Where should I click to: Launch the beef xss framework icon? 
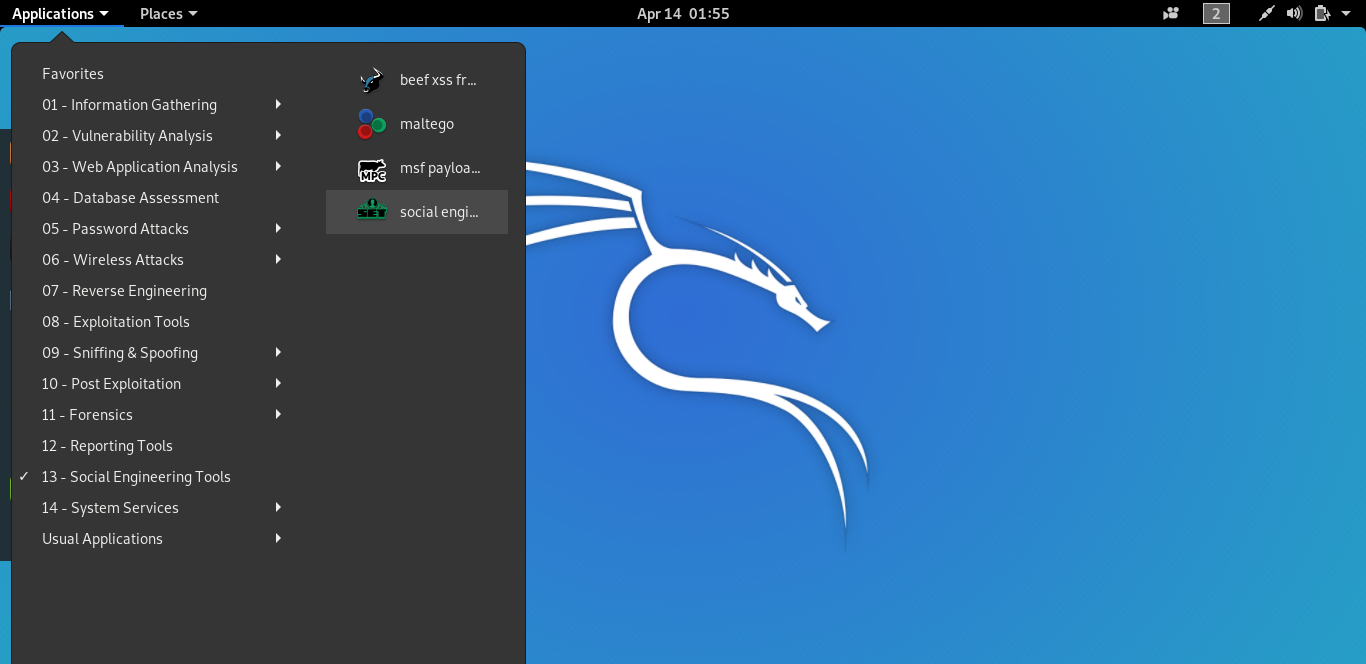click(x=372, y=80)
